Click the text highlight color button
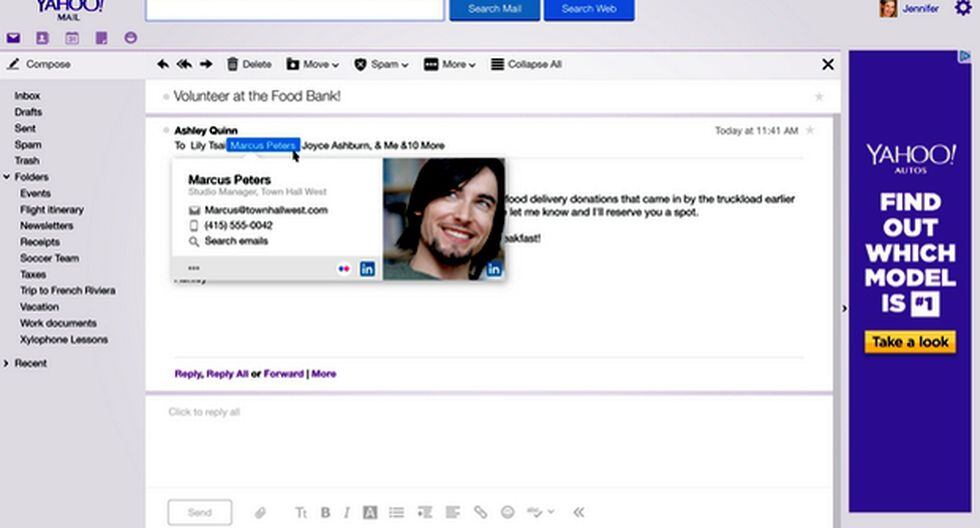The width and height of the screenshot is (980, 528). 370,512
